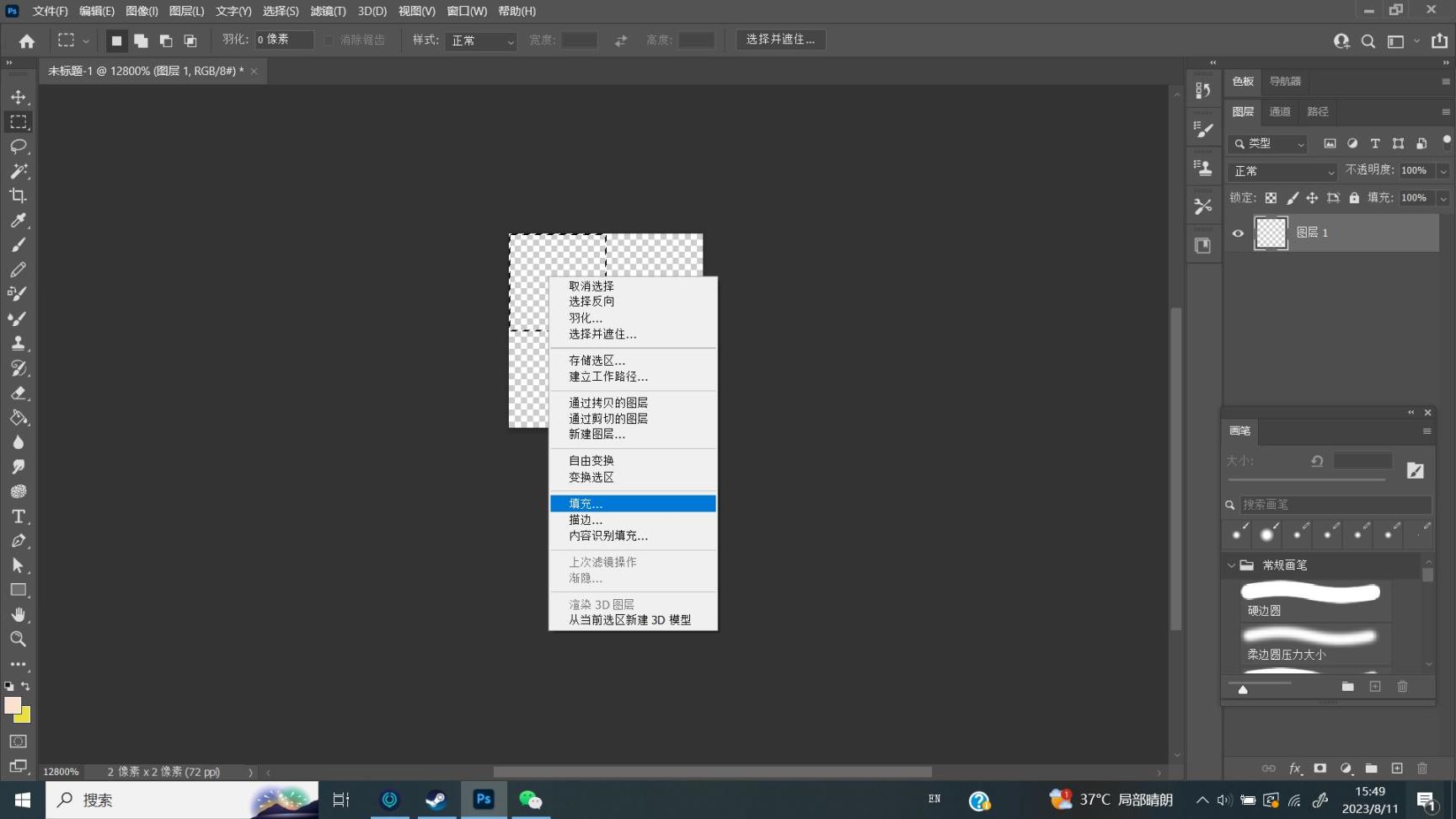Image resolution: width=1456 pixels, height=819 pixels.
Task: Open the 样式 style dropdown
Action: point(480,40)
